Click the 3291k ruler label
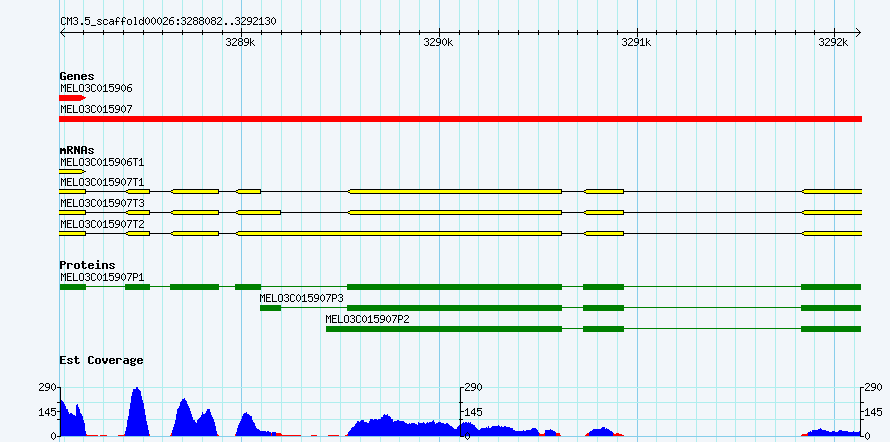Viewport: 890px width, 442px height. [x=636, y=43]
